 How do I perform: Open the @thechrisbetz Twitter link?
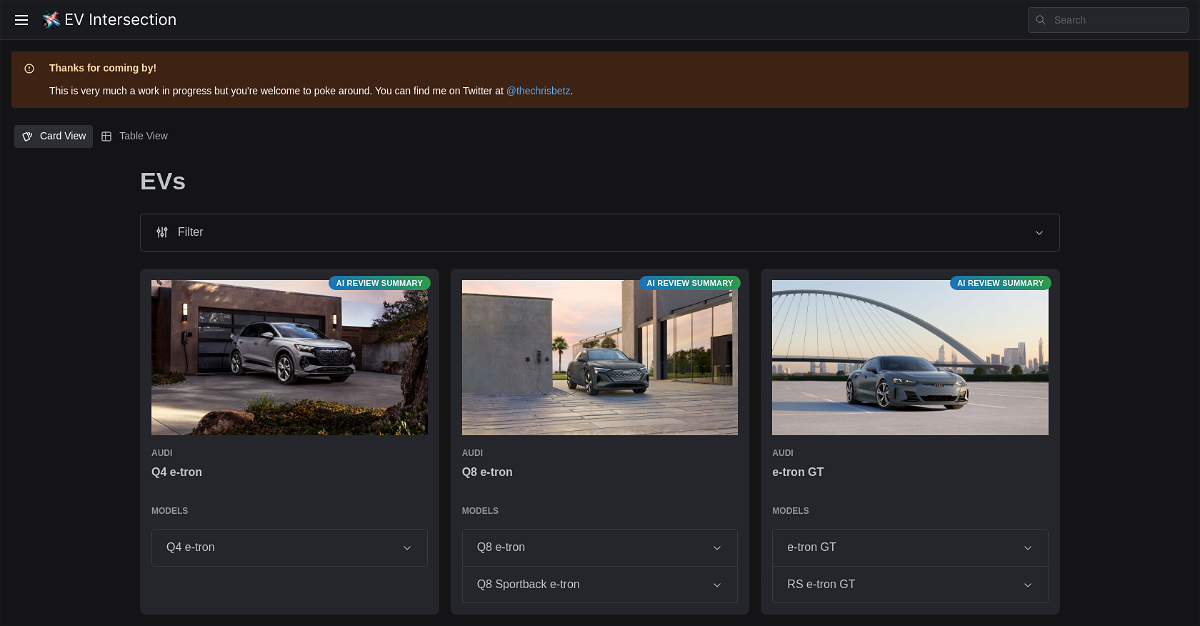(x=537, y=91)
